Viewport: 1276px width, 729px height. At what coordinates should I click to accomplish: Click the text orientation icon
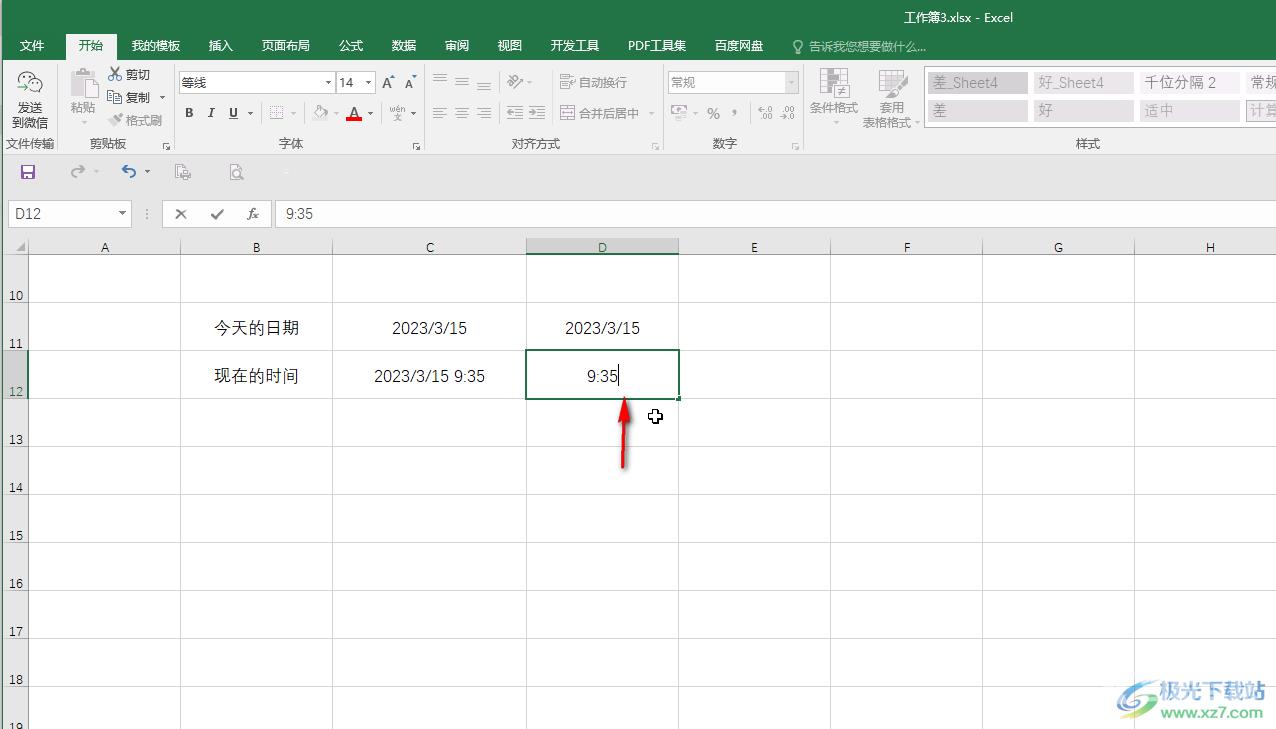pyautogui.click(x=515, y=82)
